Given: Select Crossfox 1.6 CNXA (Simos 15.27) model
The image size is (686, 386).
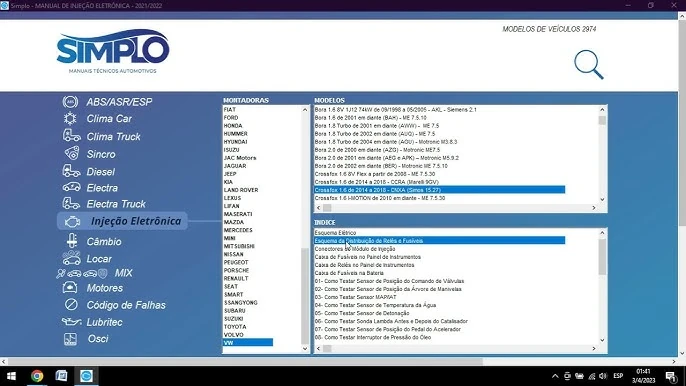Looking at the screenshot, I should pos(439,190).
